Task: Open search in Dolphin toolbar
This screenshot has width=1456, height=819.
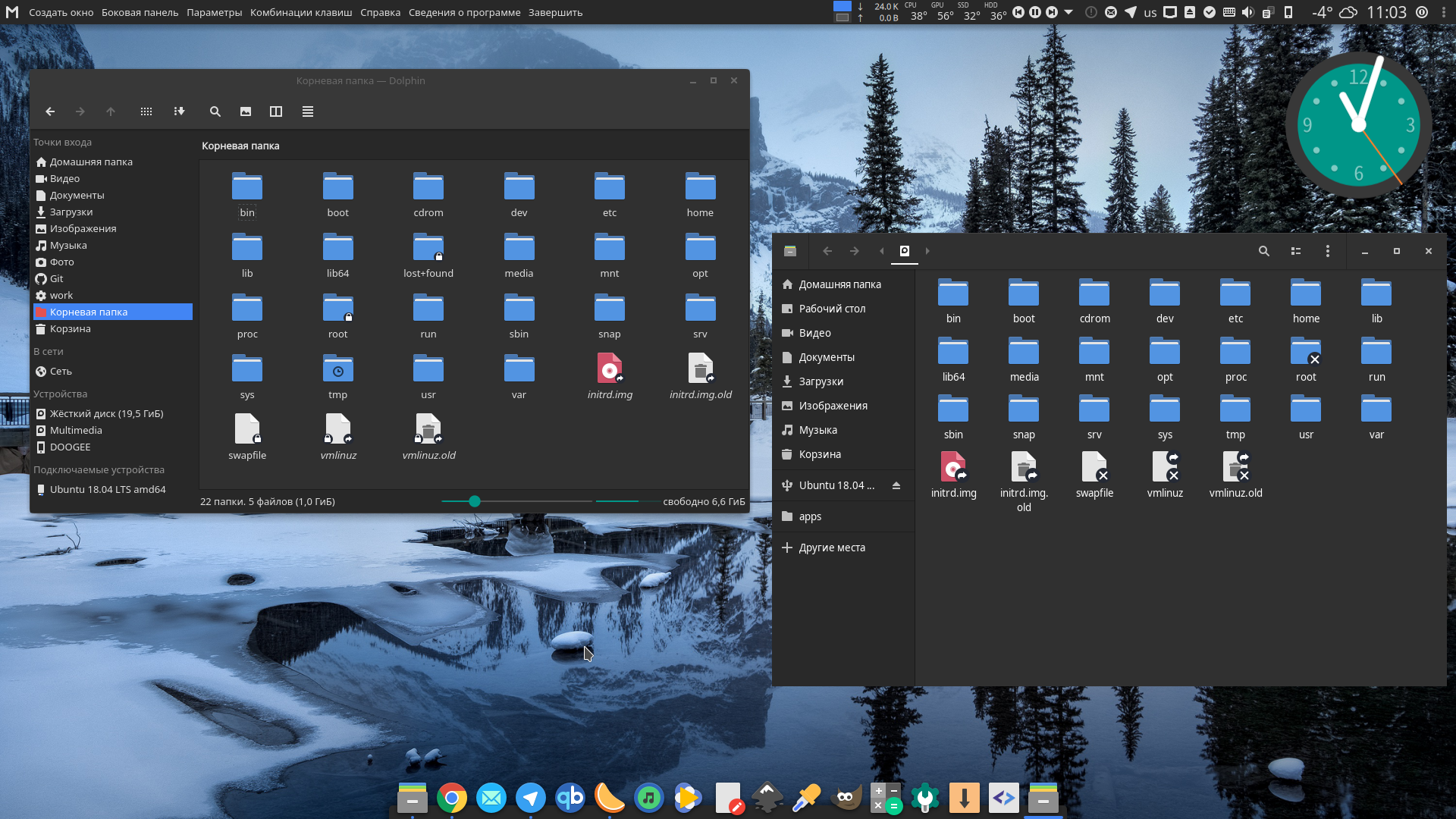Action: pyautogui.click(x=215, y=111)
